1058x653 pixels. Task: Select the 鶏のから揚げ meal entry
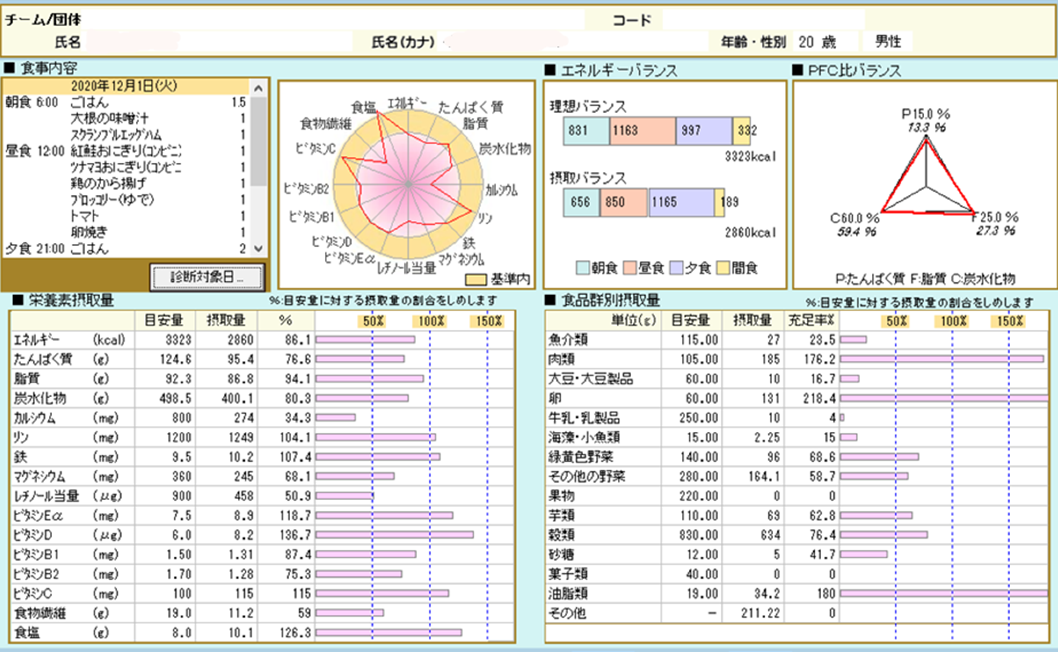(107, 183)
